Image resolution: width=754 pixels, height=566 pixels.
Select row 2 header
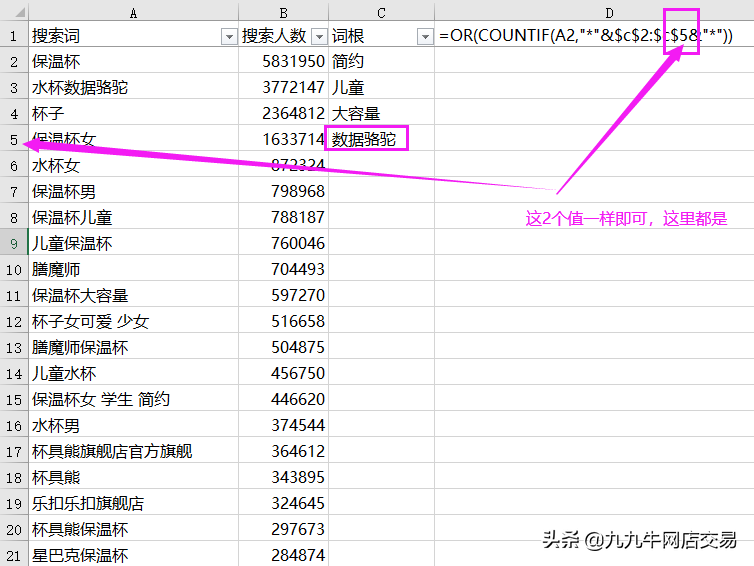(14, 62)
